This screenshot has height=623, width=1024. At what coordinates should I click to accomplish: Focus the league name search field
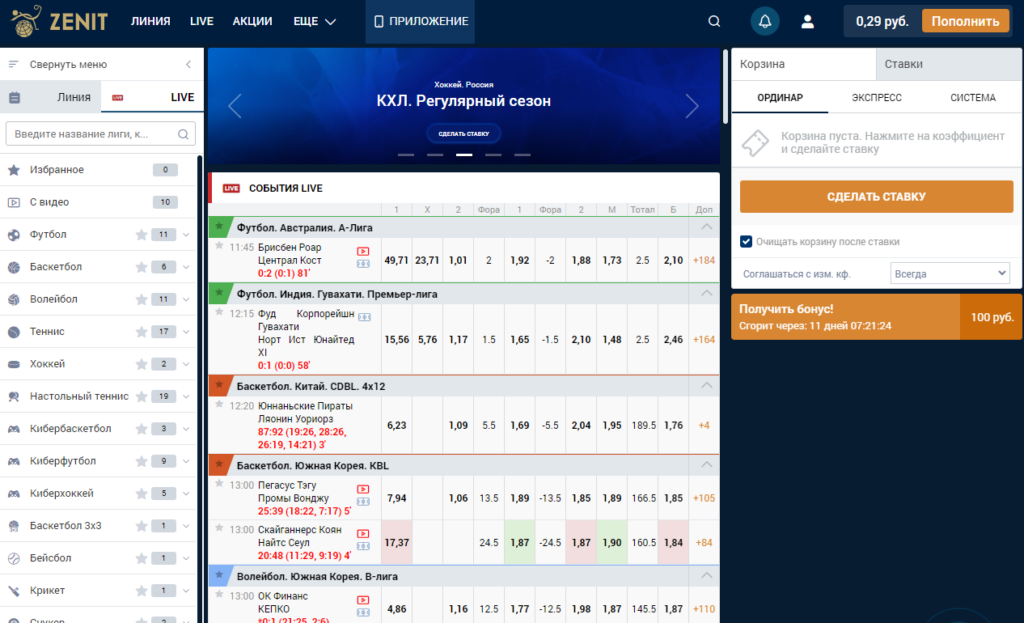point(101,134)
